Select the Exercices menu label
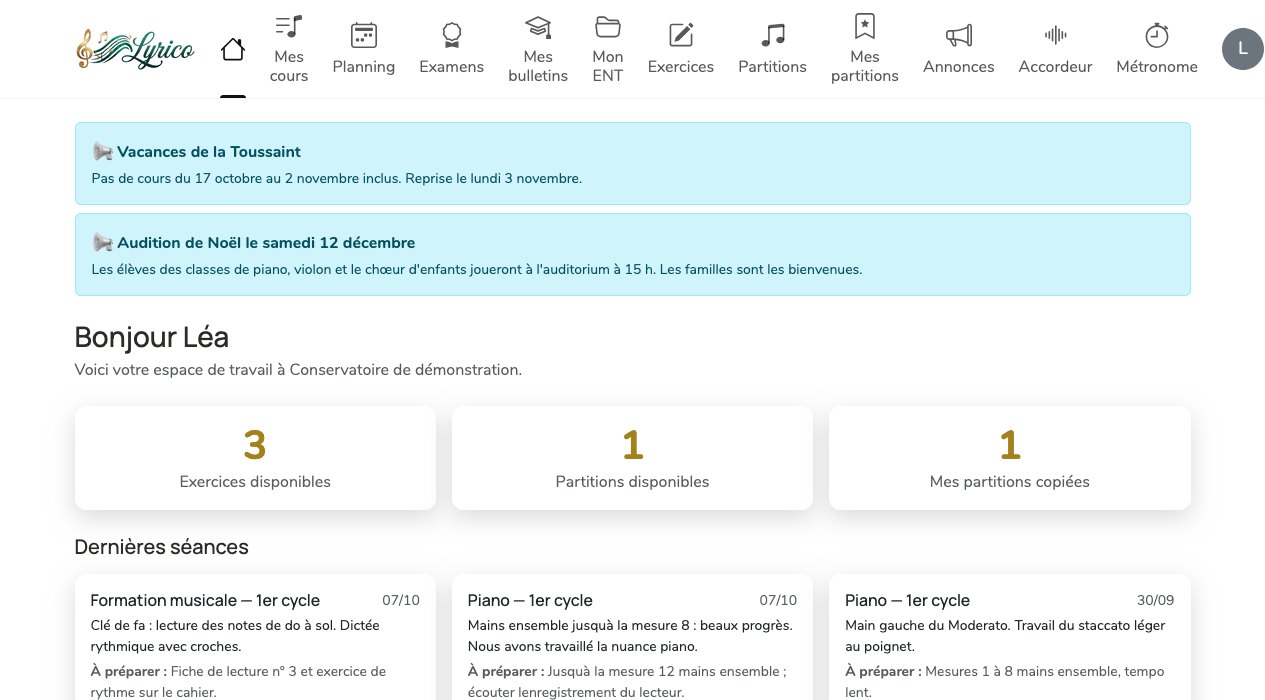This screenshot has height=700, width=1265. pyautogui.click(x=681, y=67)
